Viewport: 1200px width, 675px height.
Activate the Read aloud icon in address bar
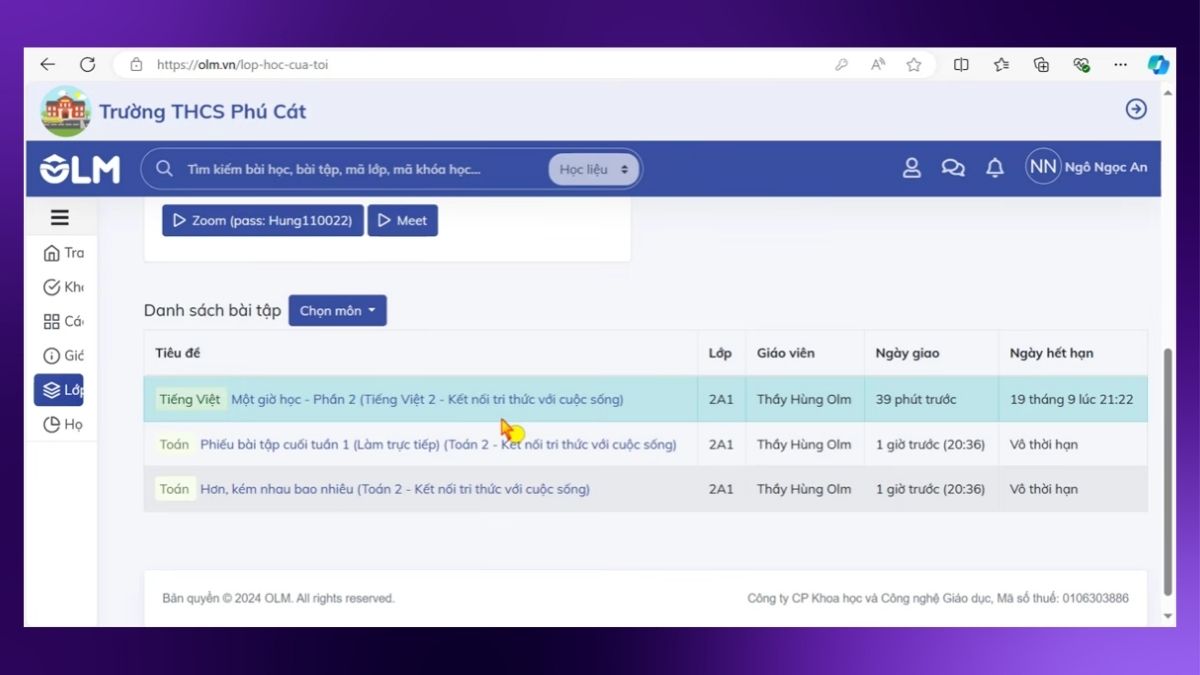878,64
